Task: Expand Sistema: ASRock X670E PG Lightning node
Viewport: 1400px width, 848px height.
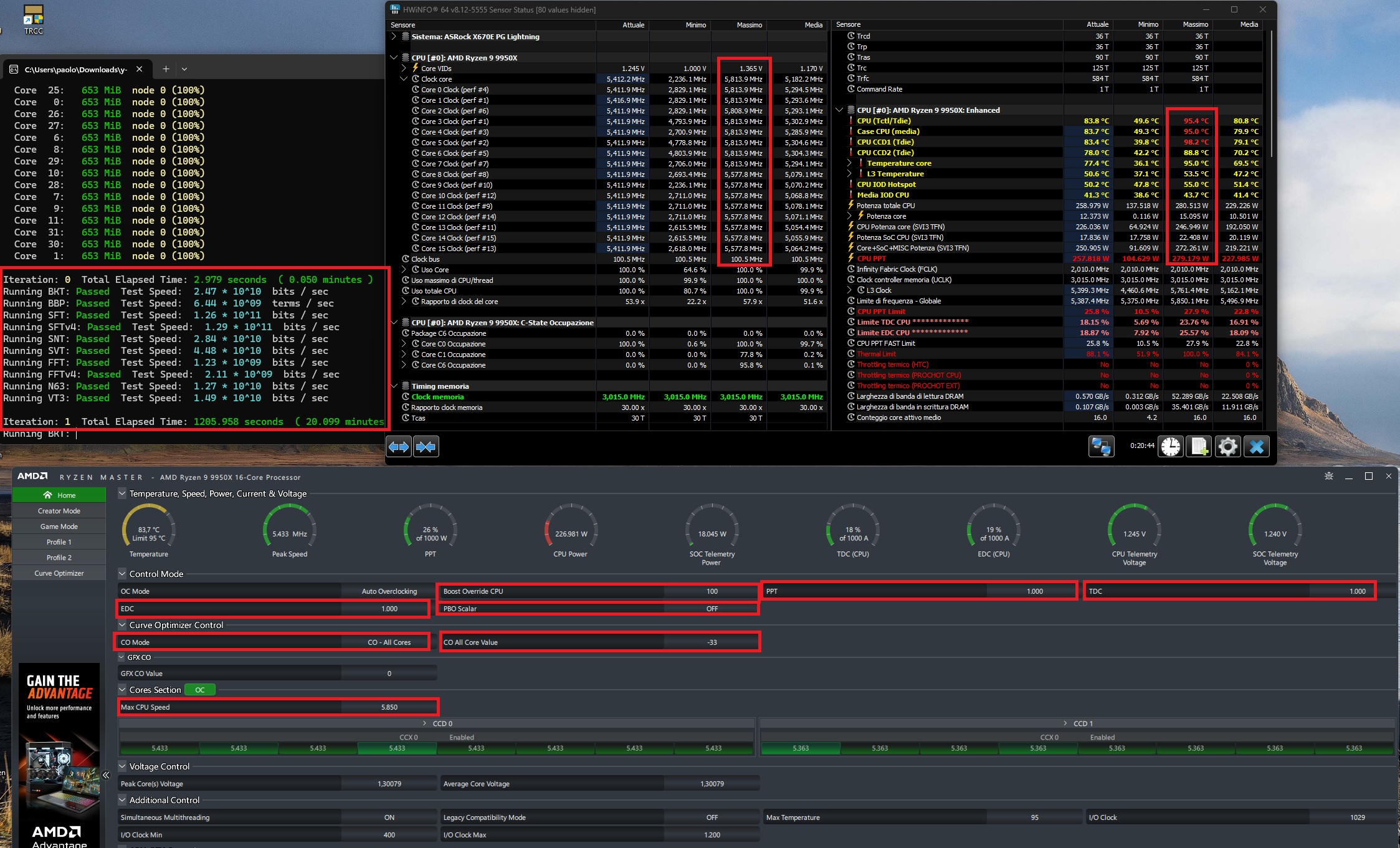Action: (394, 37)
